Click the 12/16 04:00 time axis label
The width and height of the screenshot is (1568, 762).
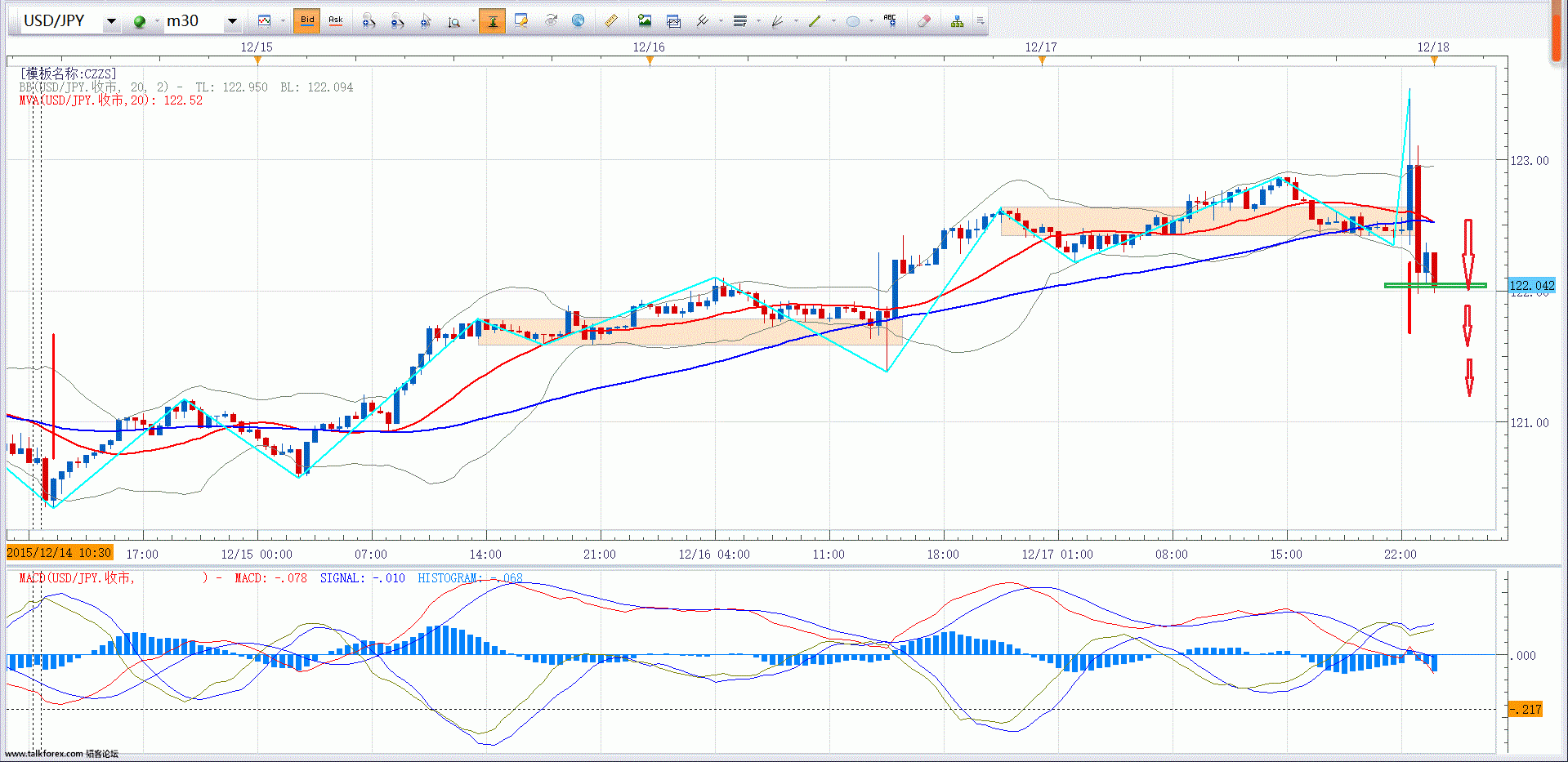click(714, 555)
